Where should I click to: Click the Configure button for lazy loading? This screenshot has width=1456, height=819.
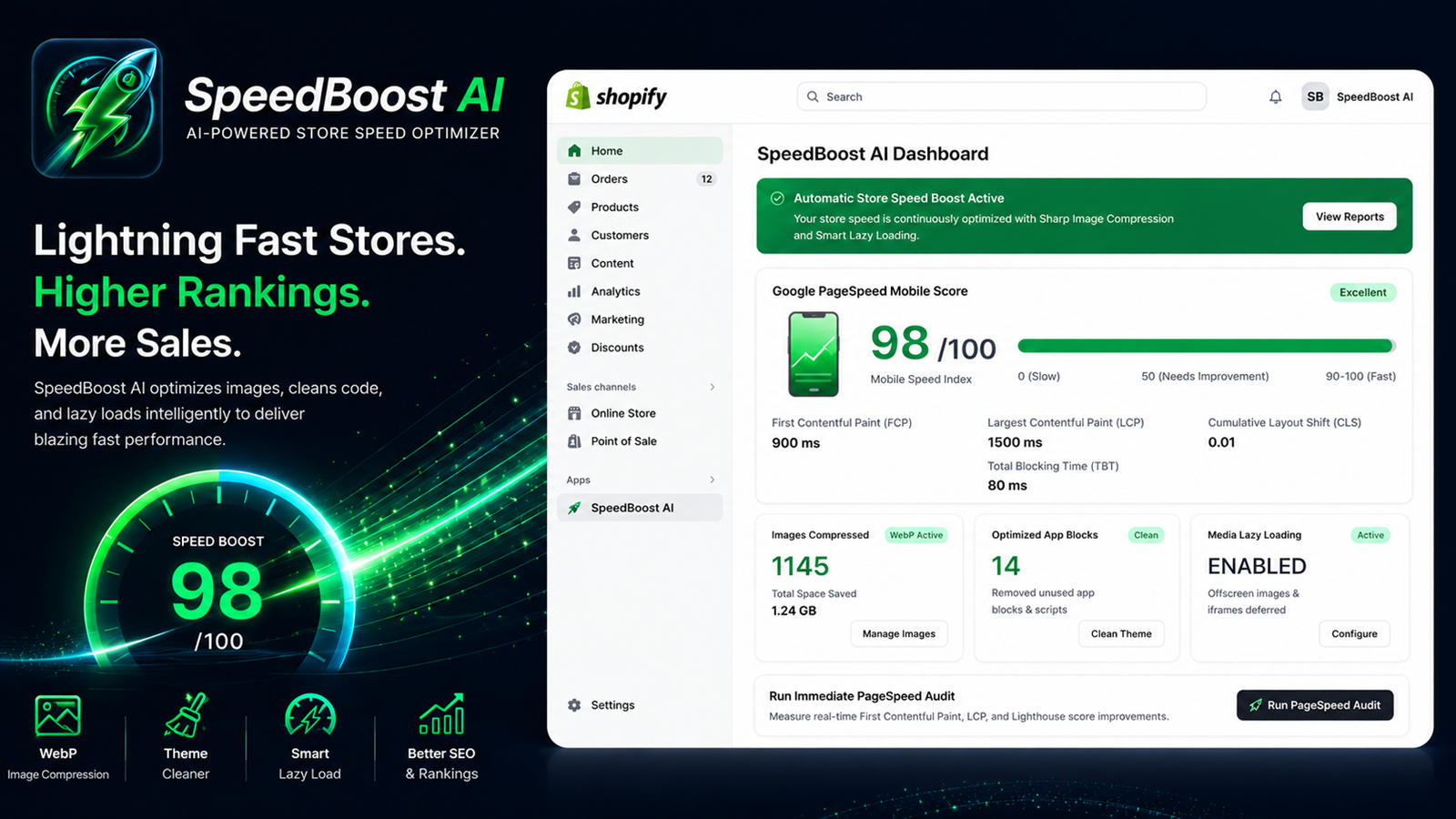pyautogui.click(x=1354, y=633)
